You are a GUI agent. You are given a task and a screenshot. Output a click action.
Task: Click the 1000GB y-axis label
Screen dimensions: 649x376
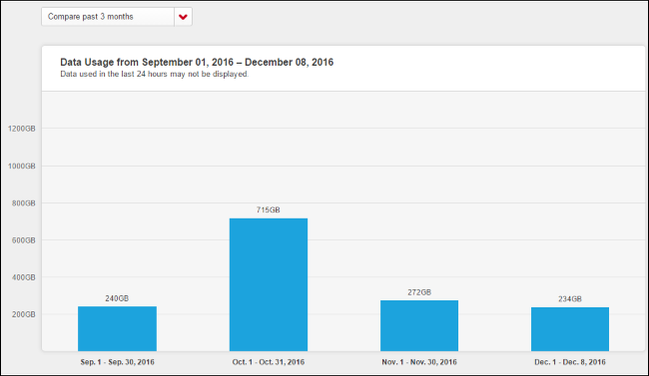point(22,166)
